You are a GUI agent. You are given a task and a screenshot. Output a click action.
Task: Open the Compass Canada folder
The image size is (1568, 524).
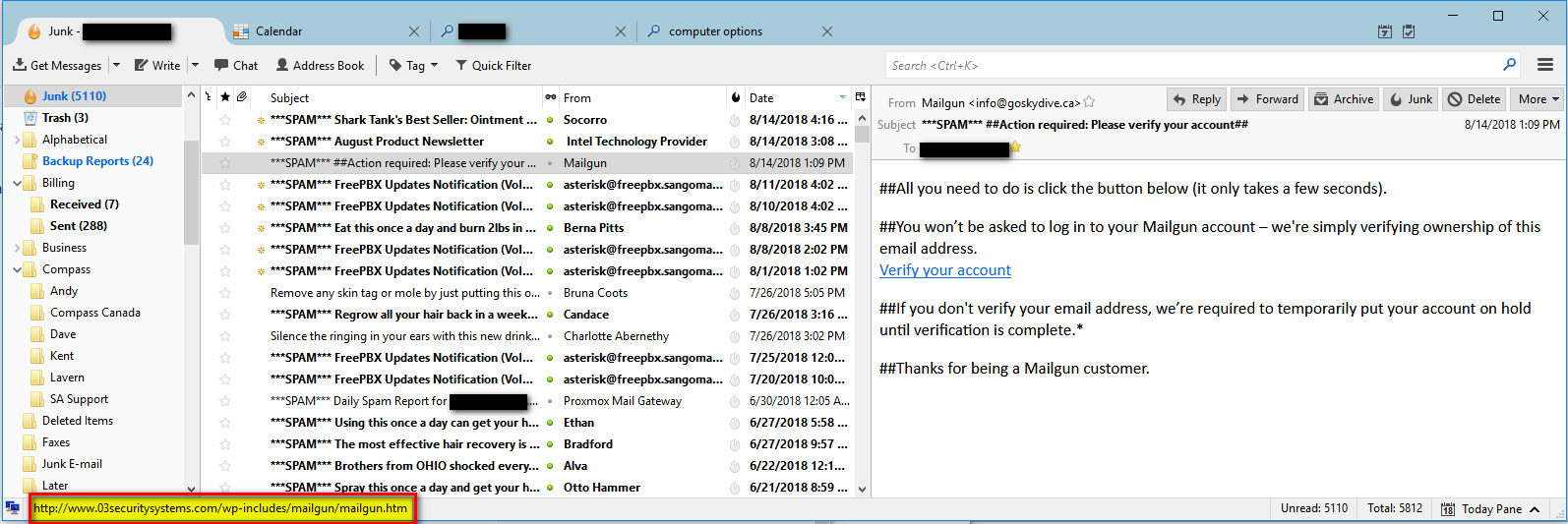[94, 313]
